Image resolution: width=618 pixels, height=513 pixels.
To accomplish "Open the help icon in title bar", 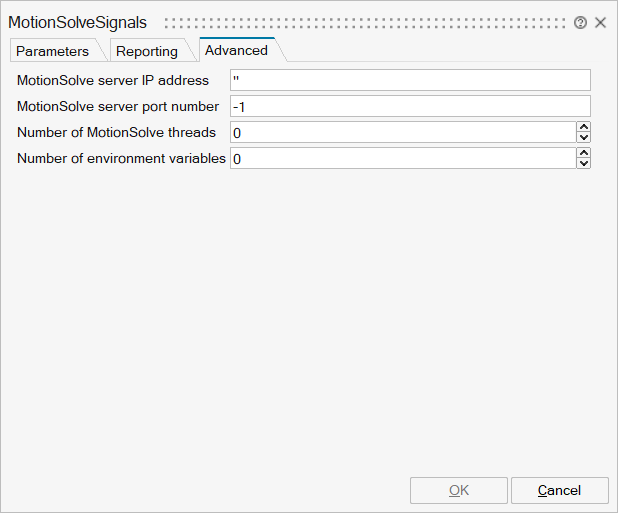I will (x=580, y=22).
